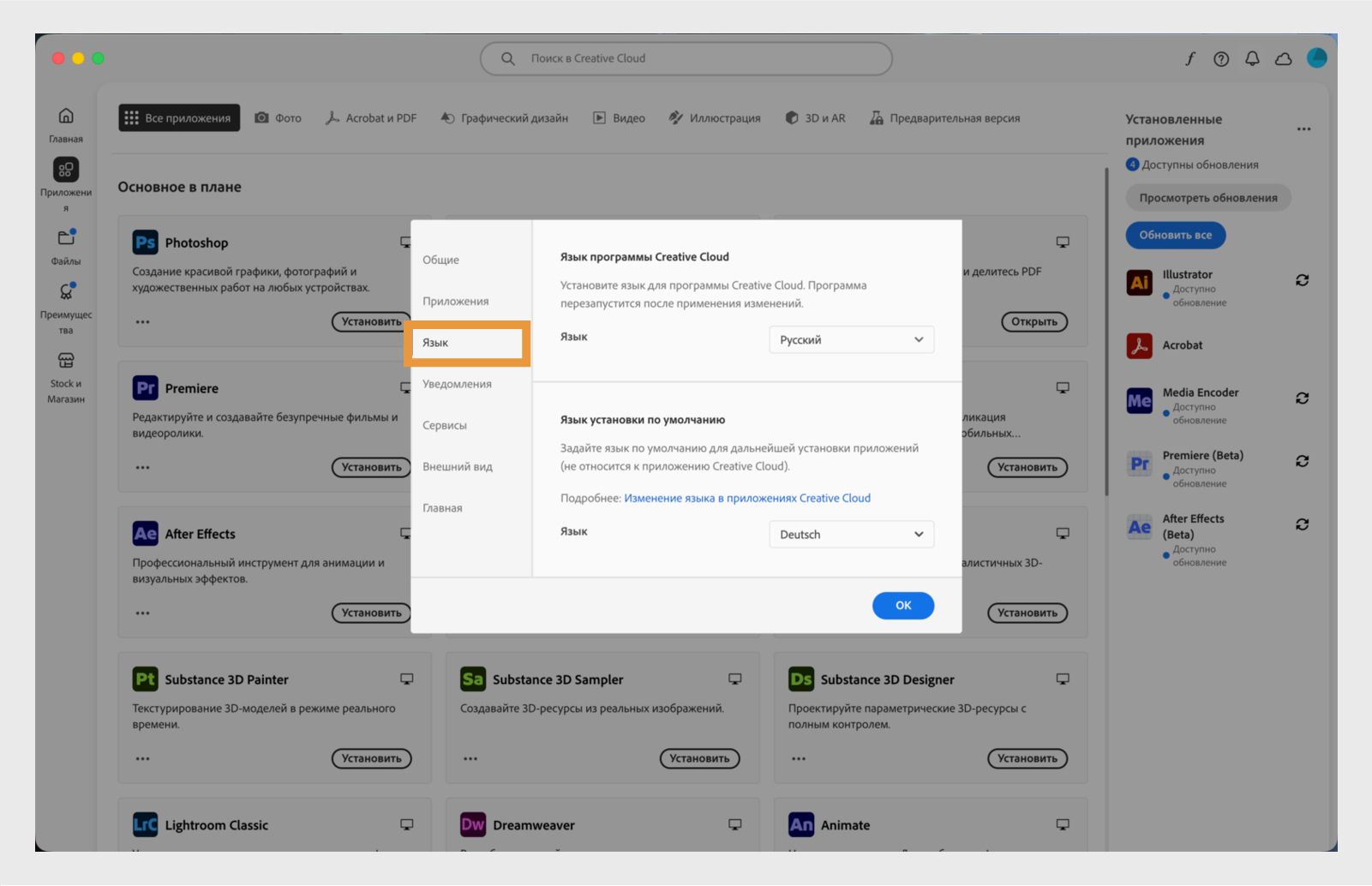Update Premiere (Beta) via refresh icon
This screenshot has height=886, width=1372.
pos(1302,461)
